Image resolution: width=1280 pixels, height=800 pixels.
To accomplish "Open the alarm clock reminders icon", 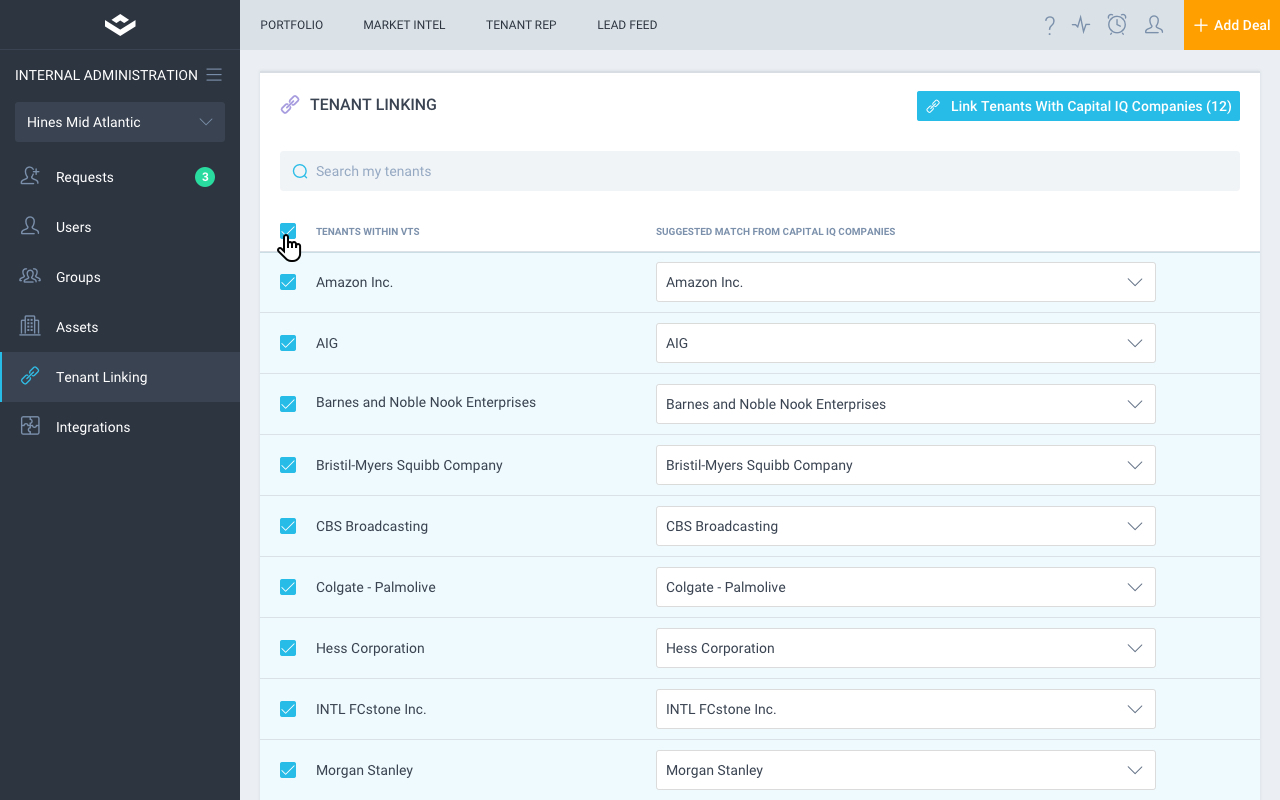I will pyautogui.click(x=1117, y=25).
